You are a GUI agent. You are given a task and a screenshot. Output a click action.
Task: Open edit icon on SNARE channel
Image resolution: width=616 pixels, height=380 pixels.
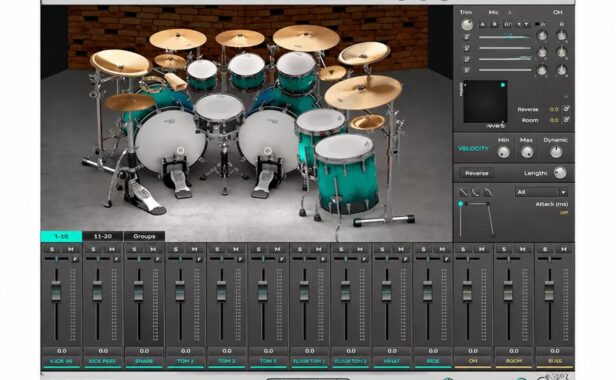(158, 259)
